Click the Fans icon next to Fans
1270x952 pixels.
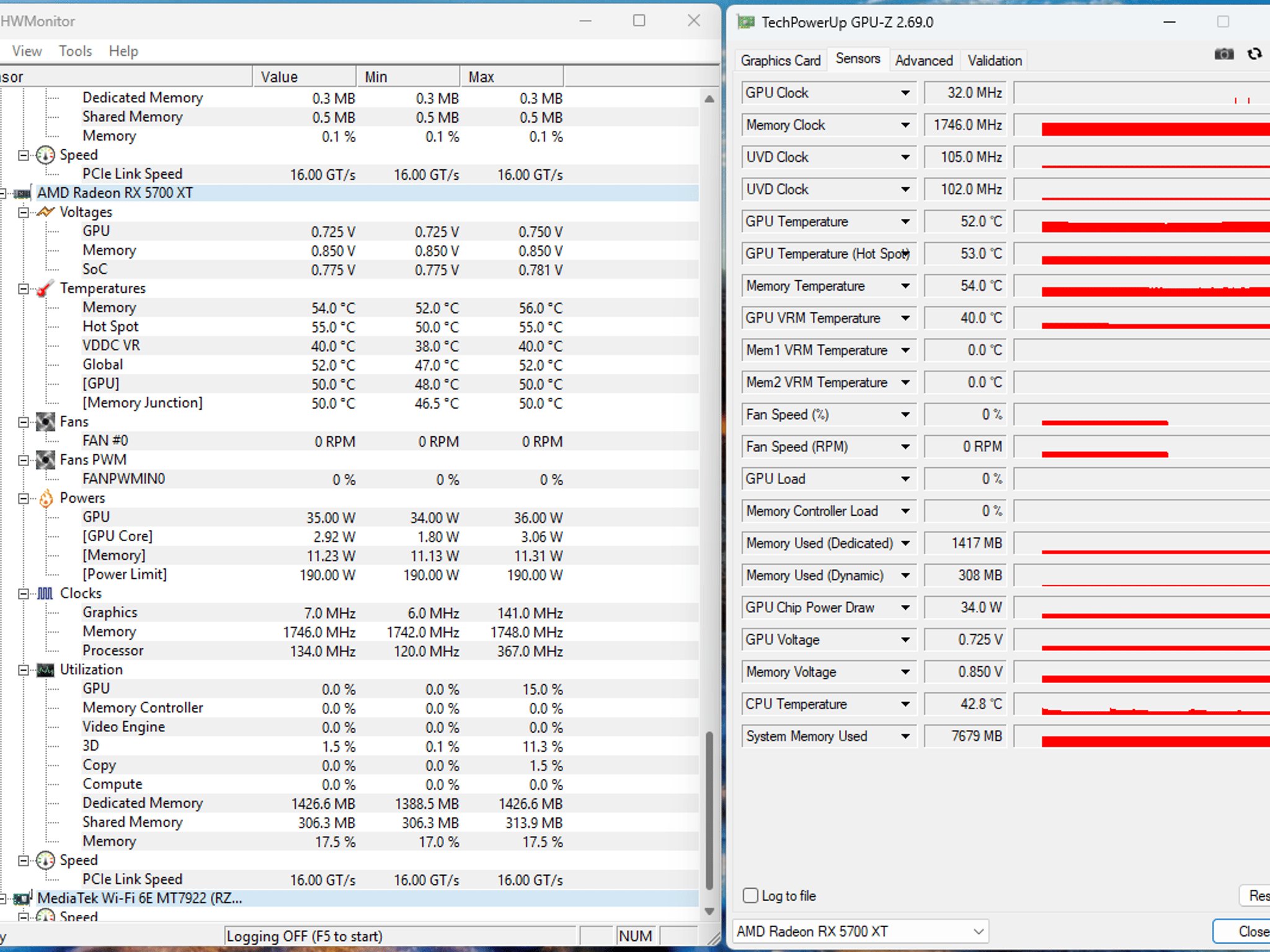point(45,422)
